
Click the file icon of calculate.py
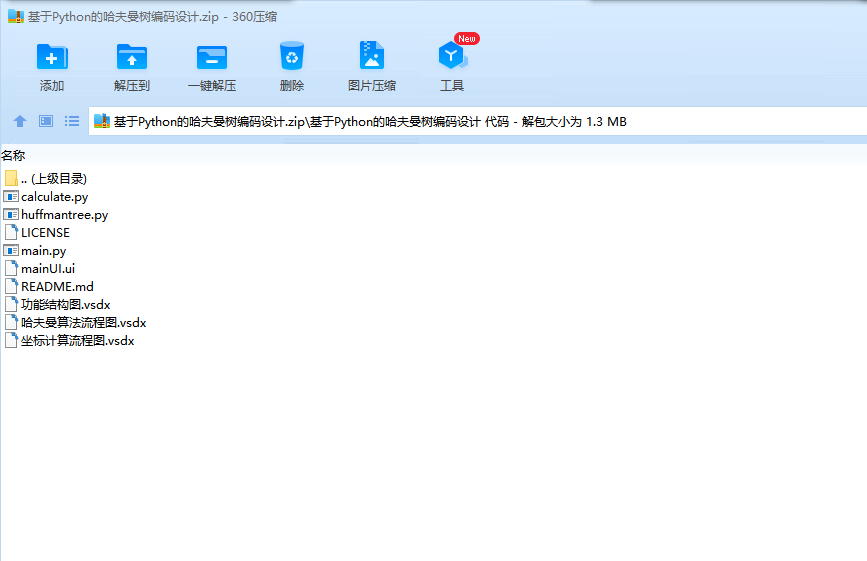click(11, 196)
